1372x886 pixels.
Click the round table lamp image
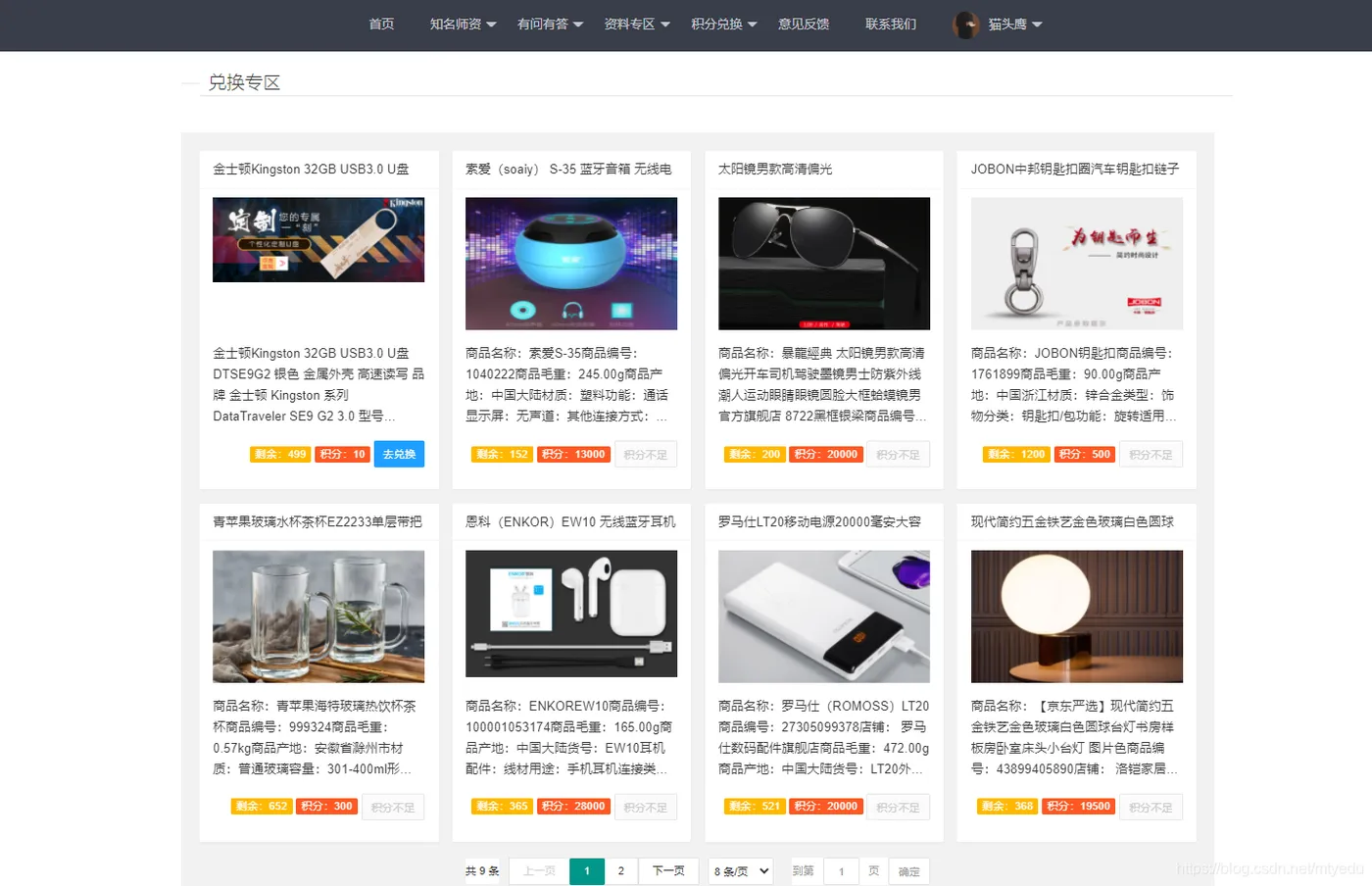click(x=1077, y=616)
